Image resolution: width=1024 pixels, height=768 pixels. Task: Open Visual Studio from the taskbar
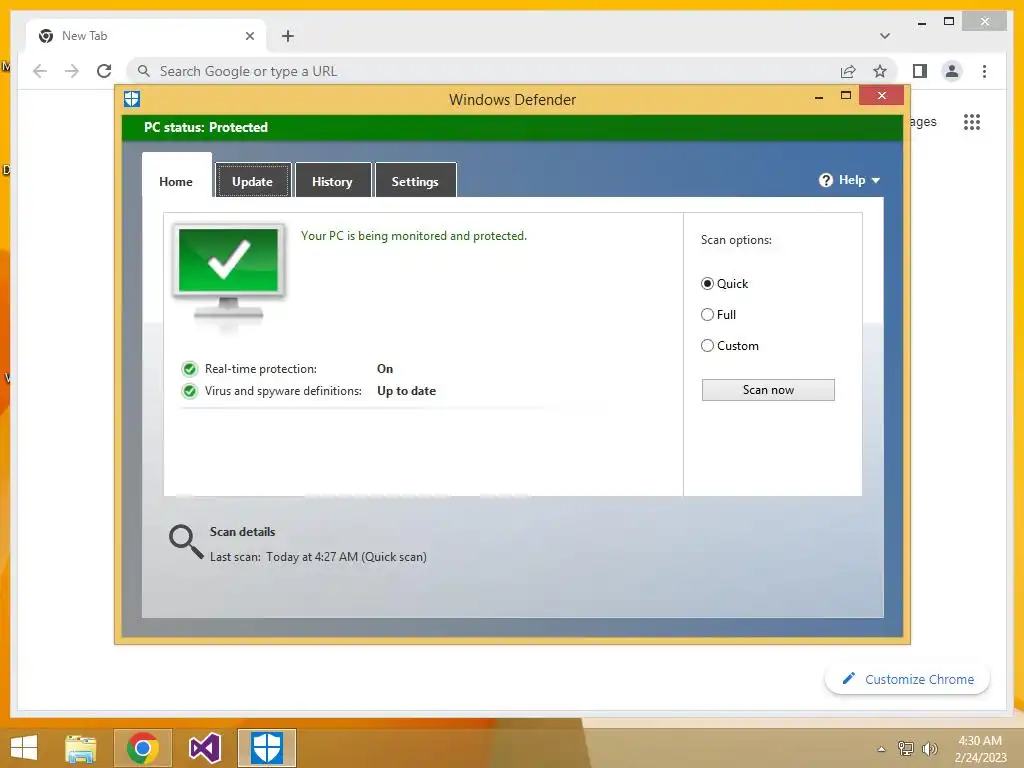[x=204, y=748]
